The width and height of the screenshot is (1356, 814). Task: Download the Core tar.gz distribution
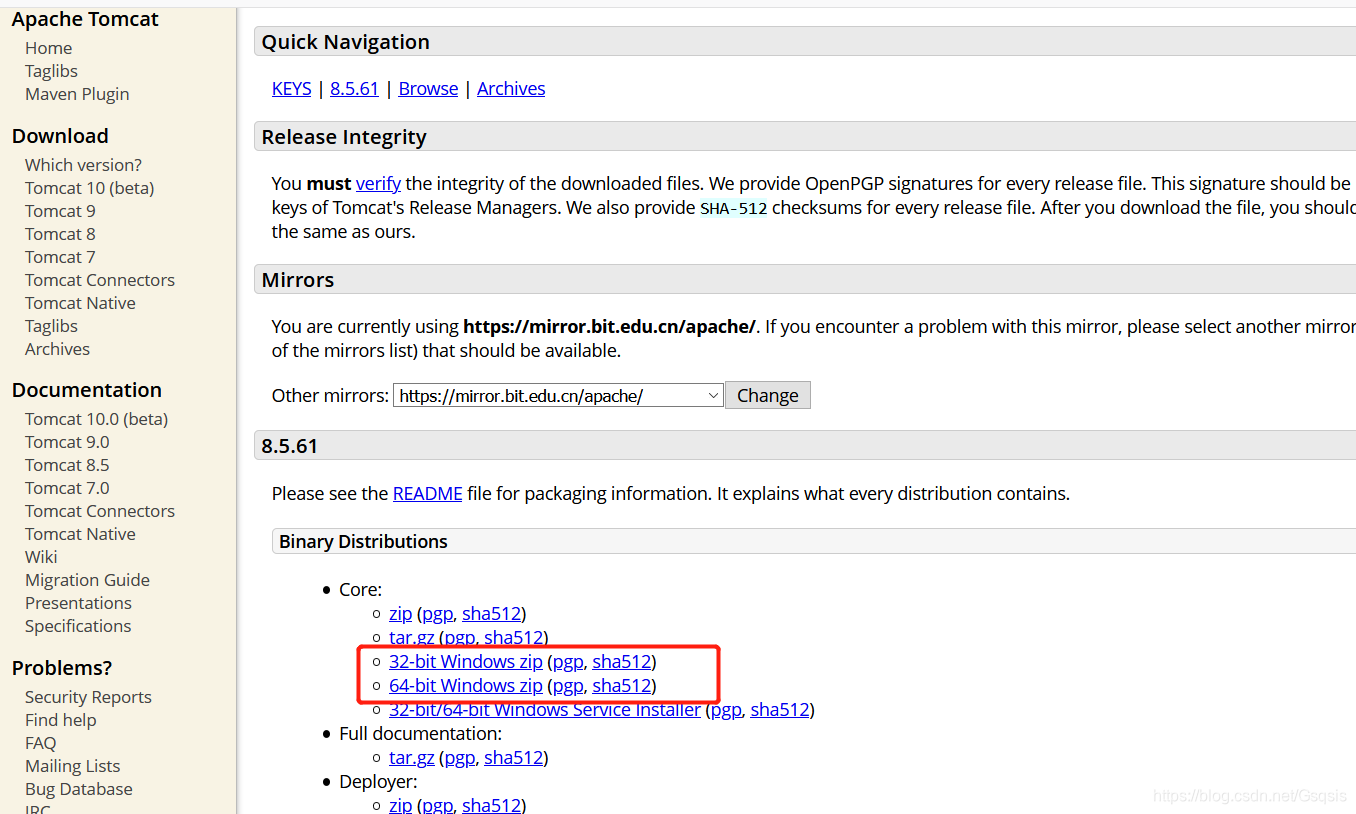[x=411, y=637]
